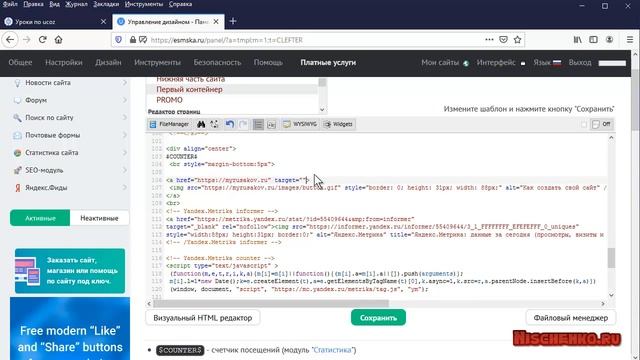
Task: Open Общее in panel navigation
Action: click(x=20, y=62)
